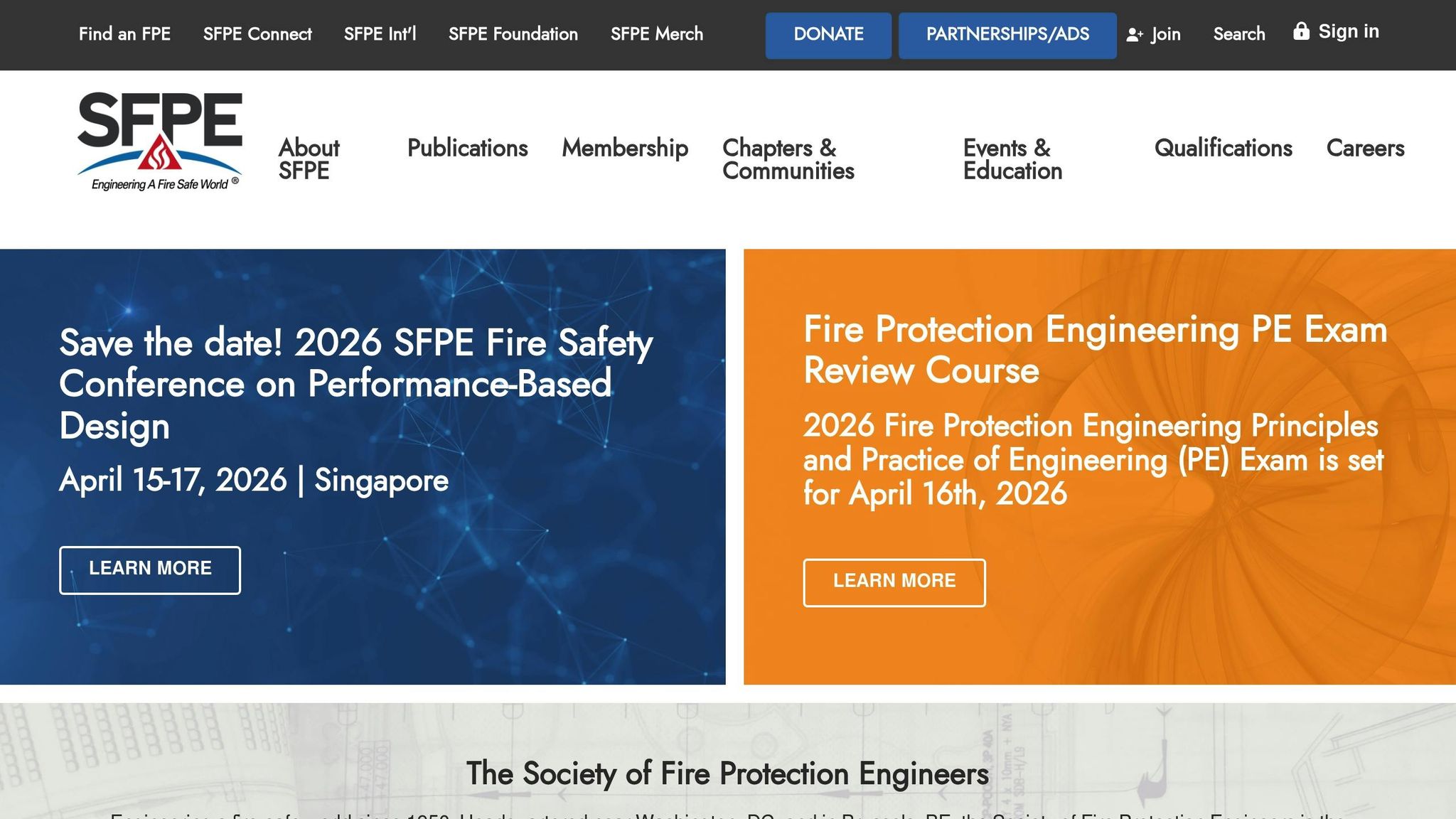The width and height of the screenshot is (1456, 819).
Task: Click the PARTNERSHIPS/ADS button
Action: click(1007, 33)
